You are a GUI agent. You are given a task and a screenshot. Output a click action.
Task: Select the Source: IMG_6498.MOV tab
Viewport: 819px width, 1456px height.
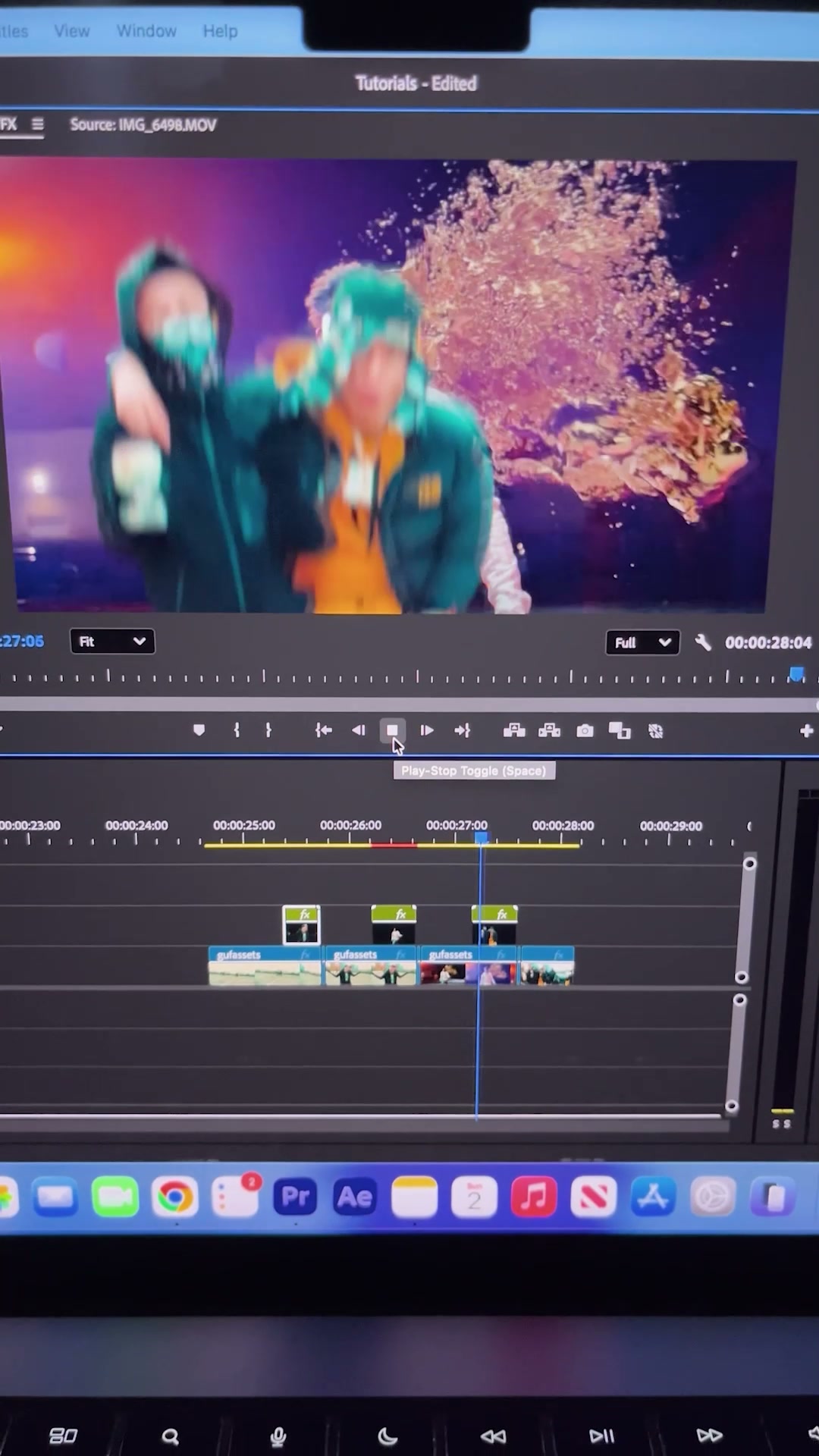[x=143, y=124]
